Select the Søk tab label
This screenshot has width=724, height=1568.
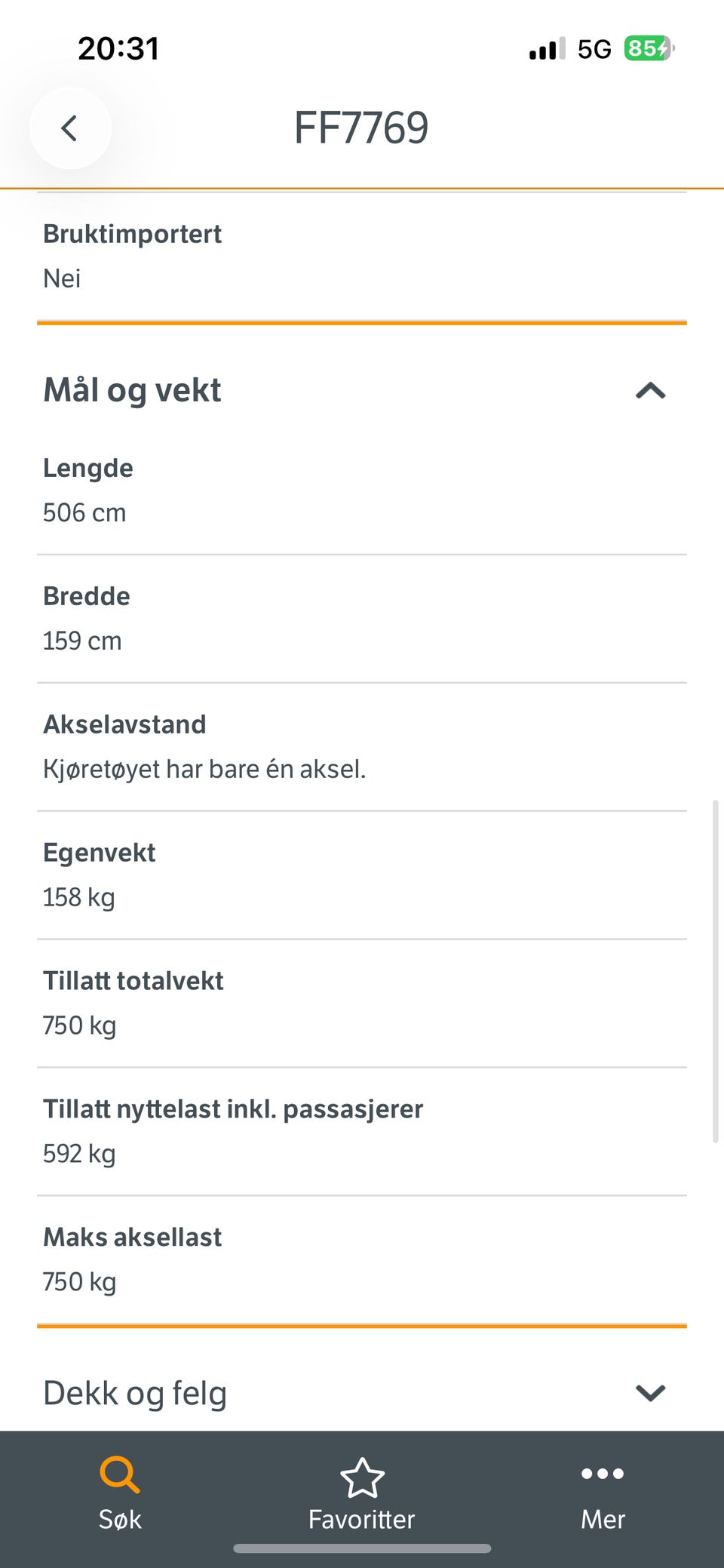click(x=120, y=1519)
